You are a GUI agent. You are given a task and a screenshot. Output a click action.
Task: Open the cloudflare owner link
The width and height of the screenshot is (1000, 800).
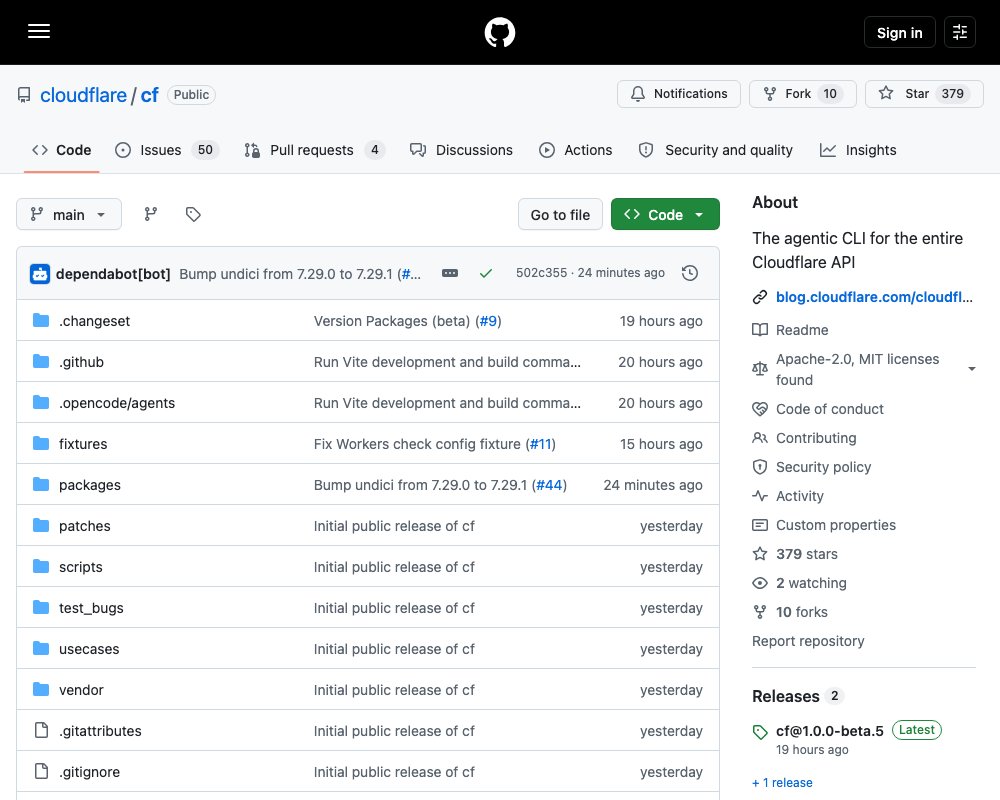[x=84, y=95]
